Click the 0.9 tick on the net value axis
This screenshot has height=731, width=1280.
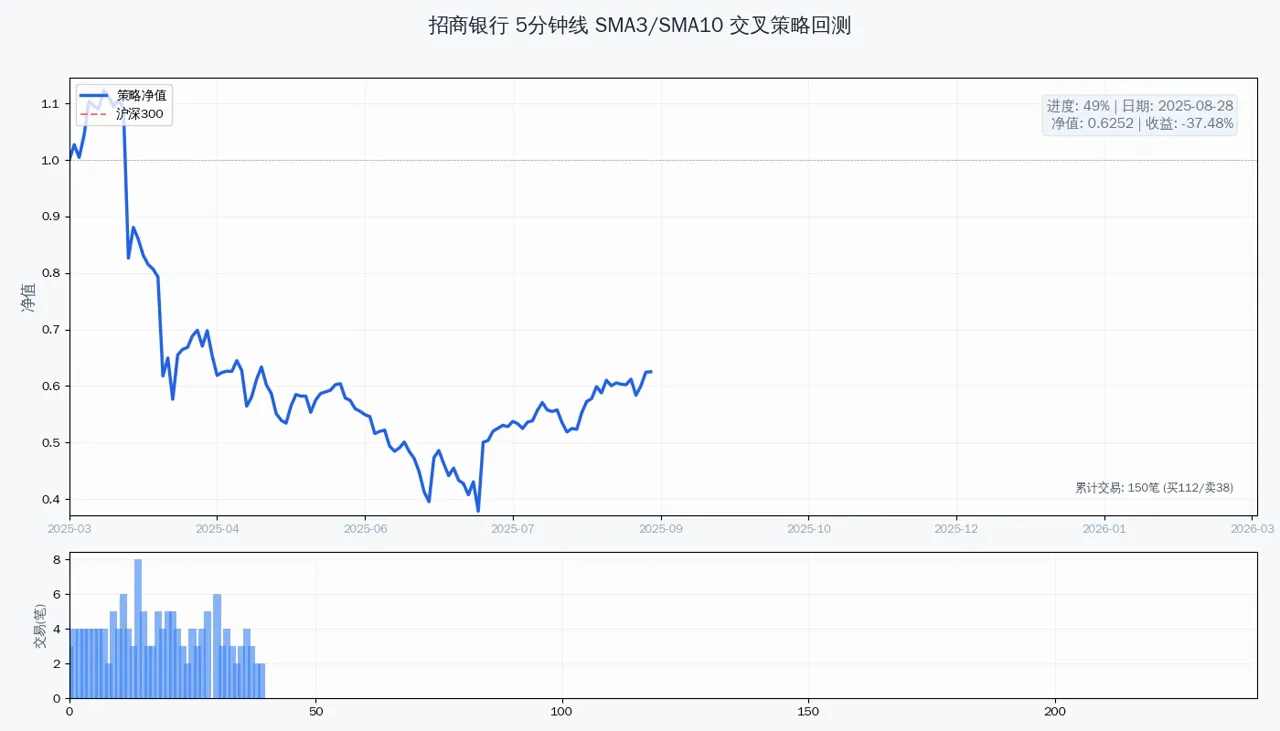51,217
